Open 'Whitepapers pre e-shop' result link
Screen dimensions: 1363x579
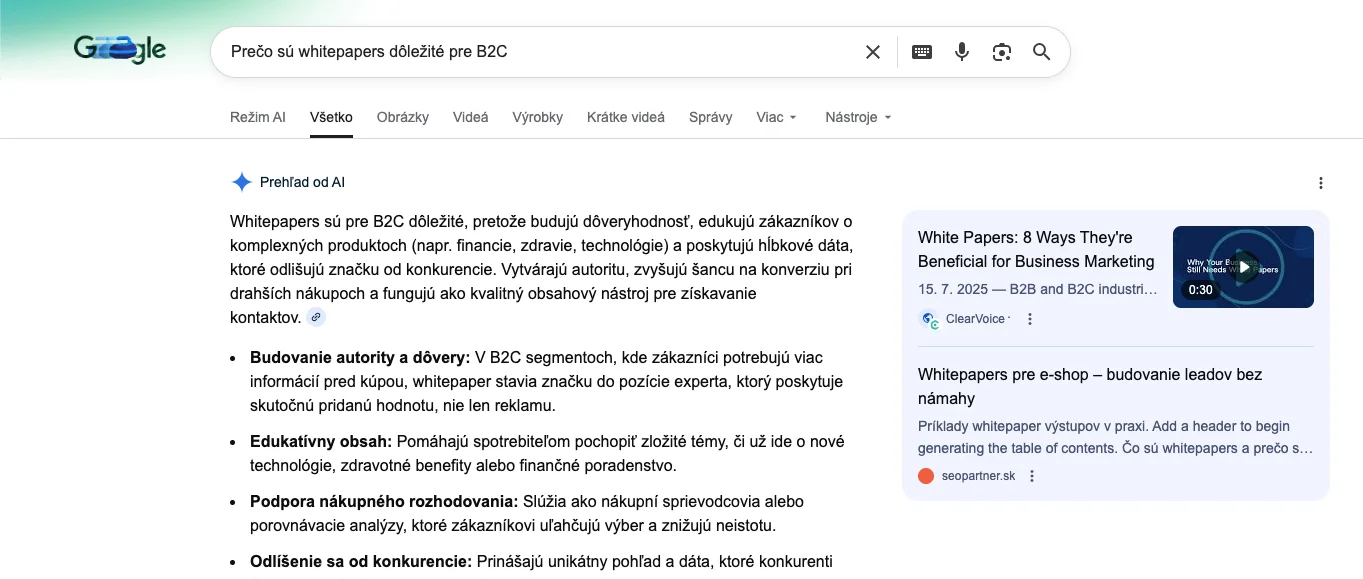(1090, 386)
